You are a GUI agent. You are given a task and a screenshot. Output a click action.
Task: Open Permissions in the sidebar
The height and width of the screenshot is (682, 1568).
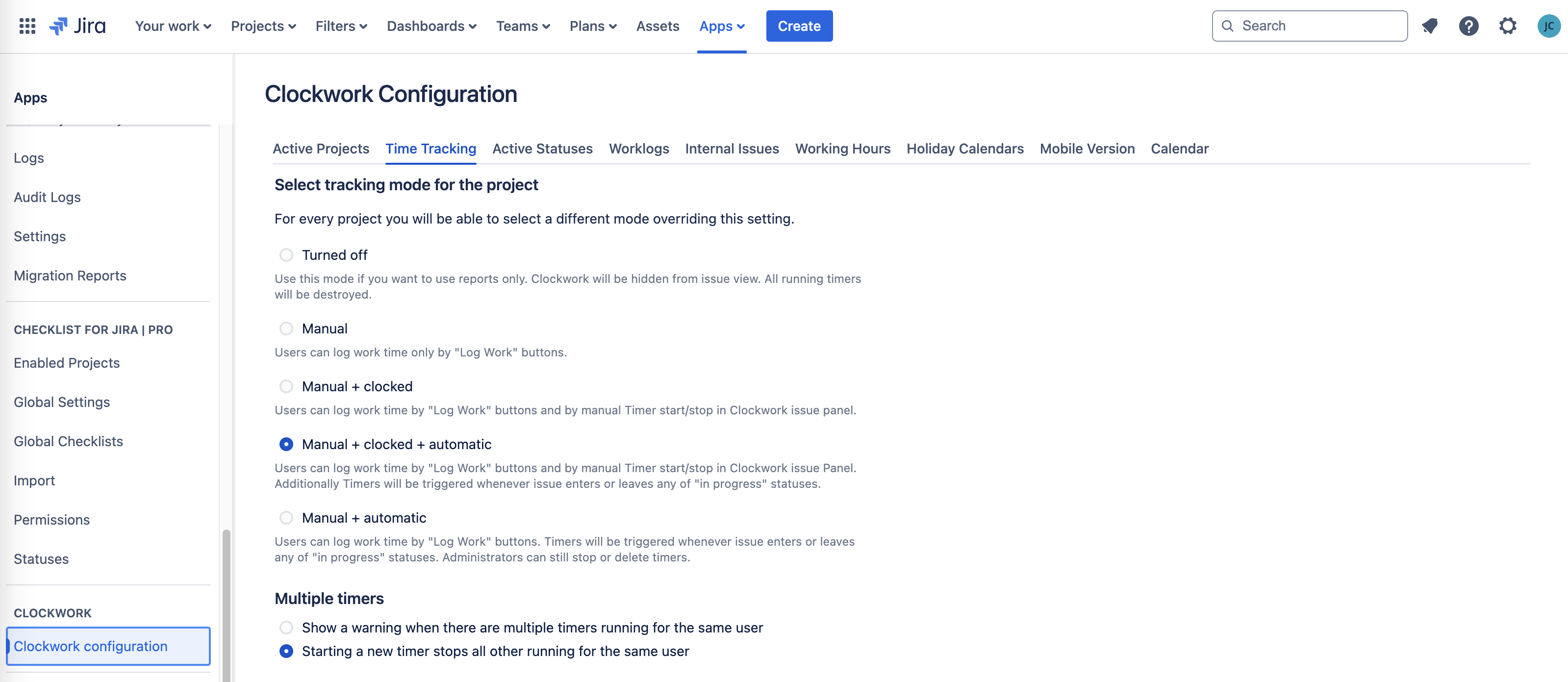tap(52, 520)
